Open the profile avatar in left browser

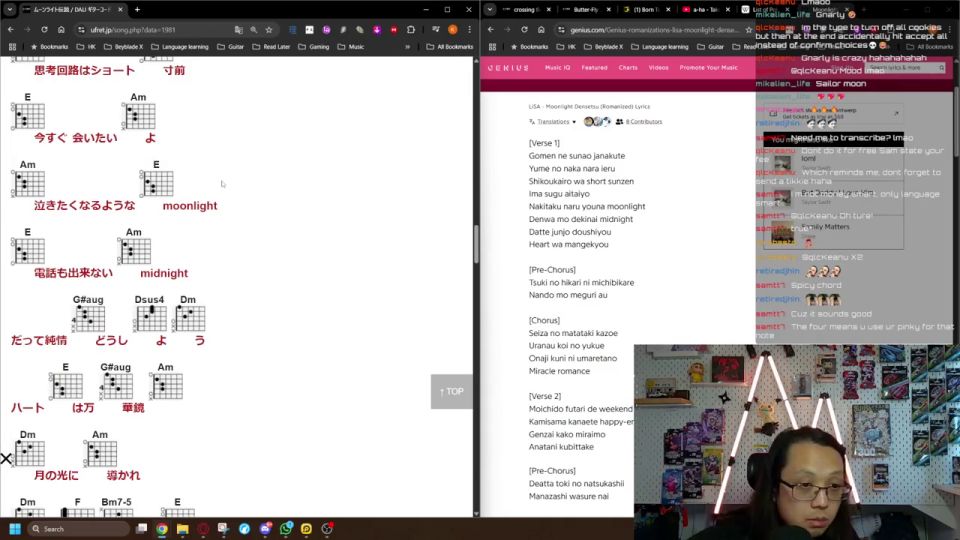point(452,29)
